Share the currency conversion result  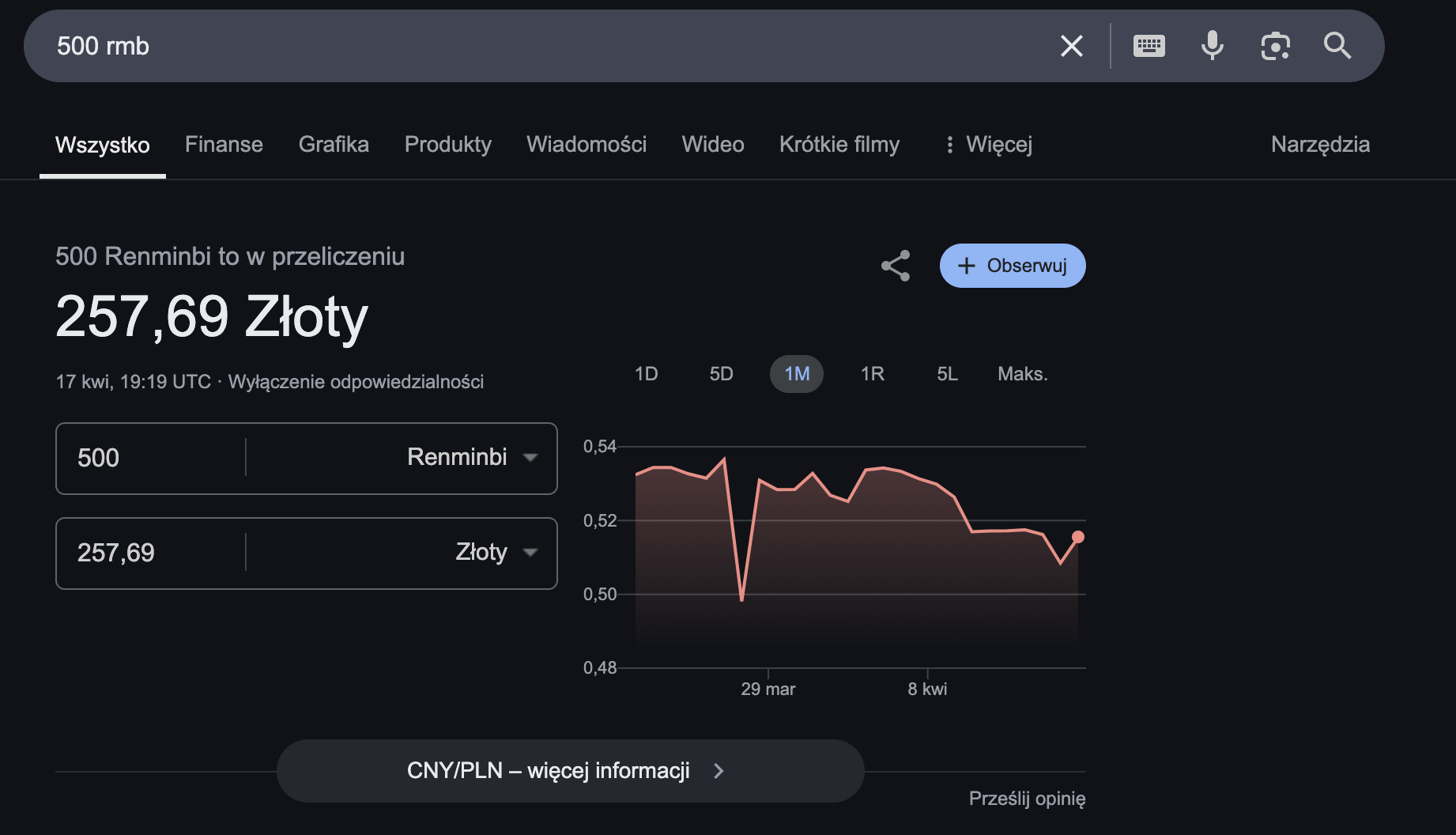896,266
